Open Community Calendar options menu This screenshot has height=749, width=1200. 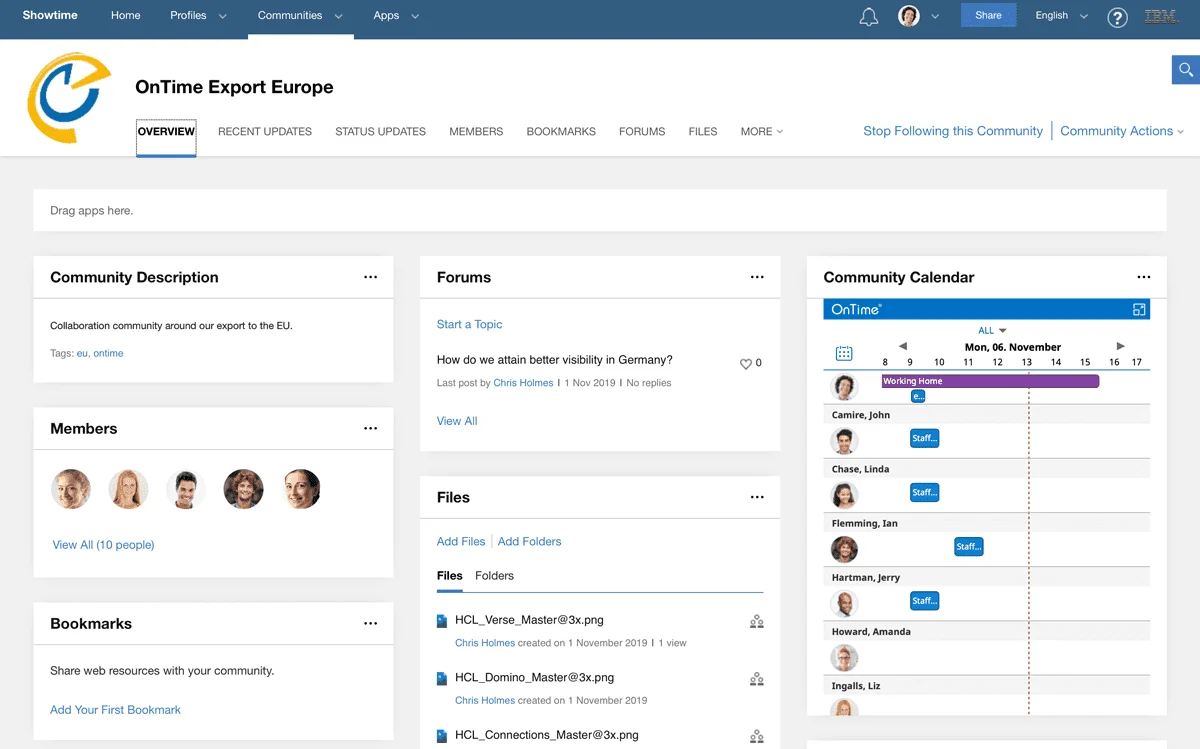click(x=1144, y=277)
